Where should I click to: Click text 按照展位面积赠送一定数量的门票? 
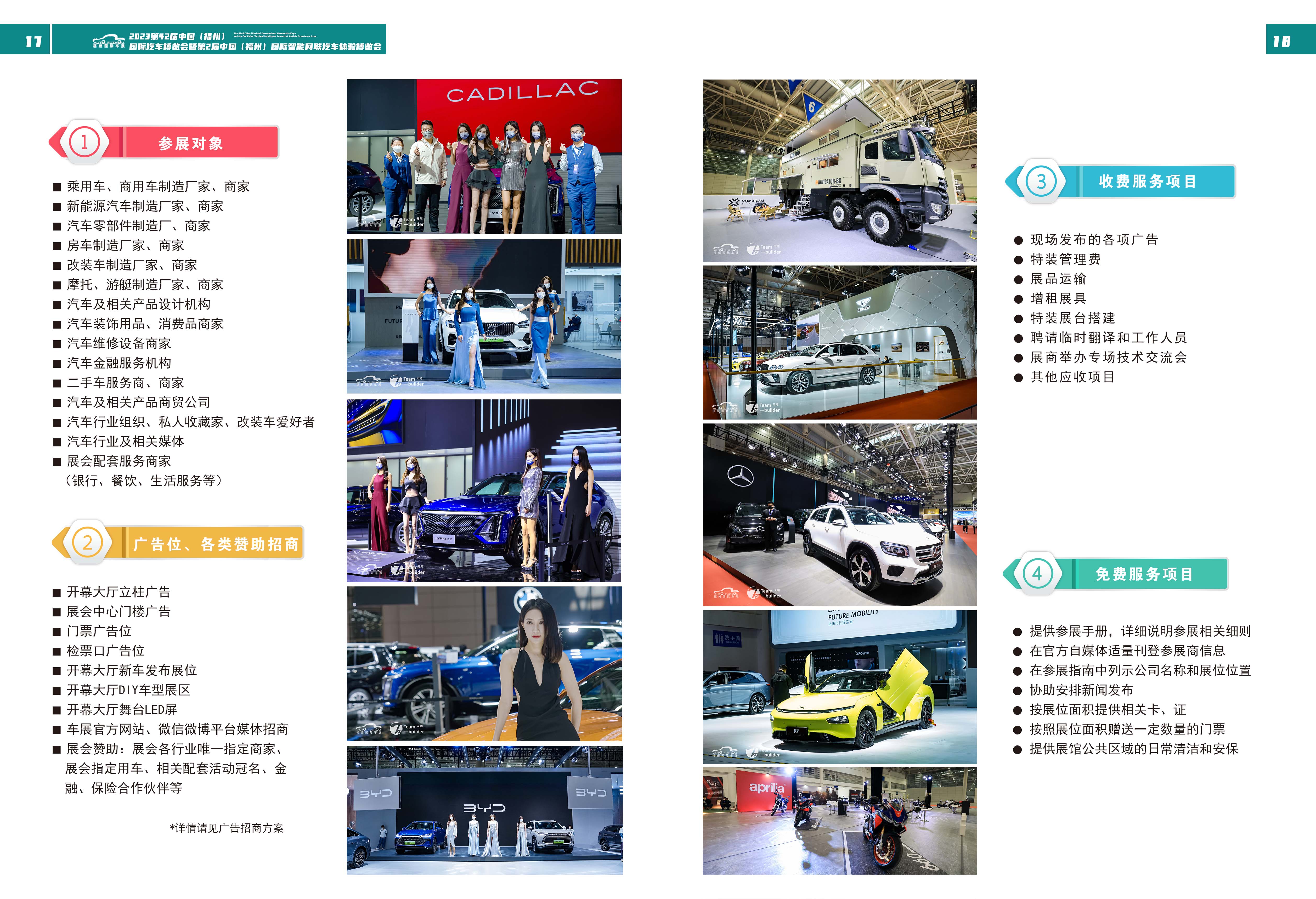click(1127, 729)
